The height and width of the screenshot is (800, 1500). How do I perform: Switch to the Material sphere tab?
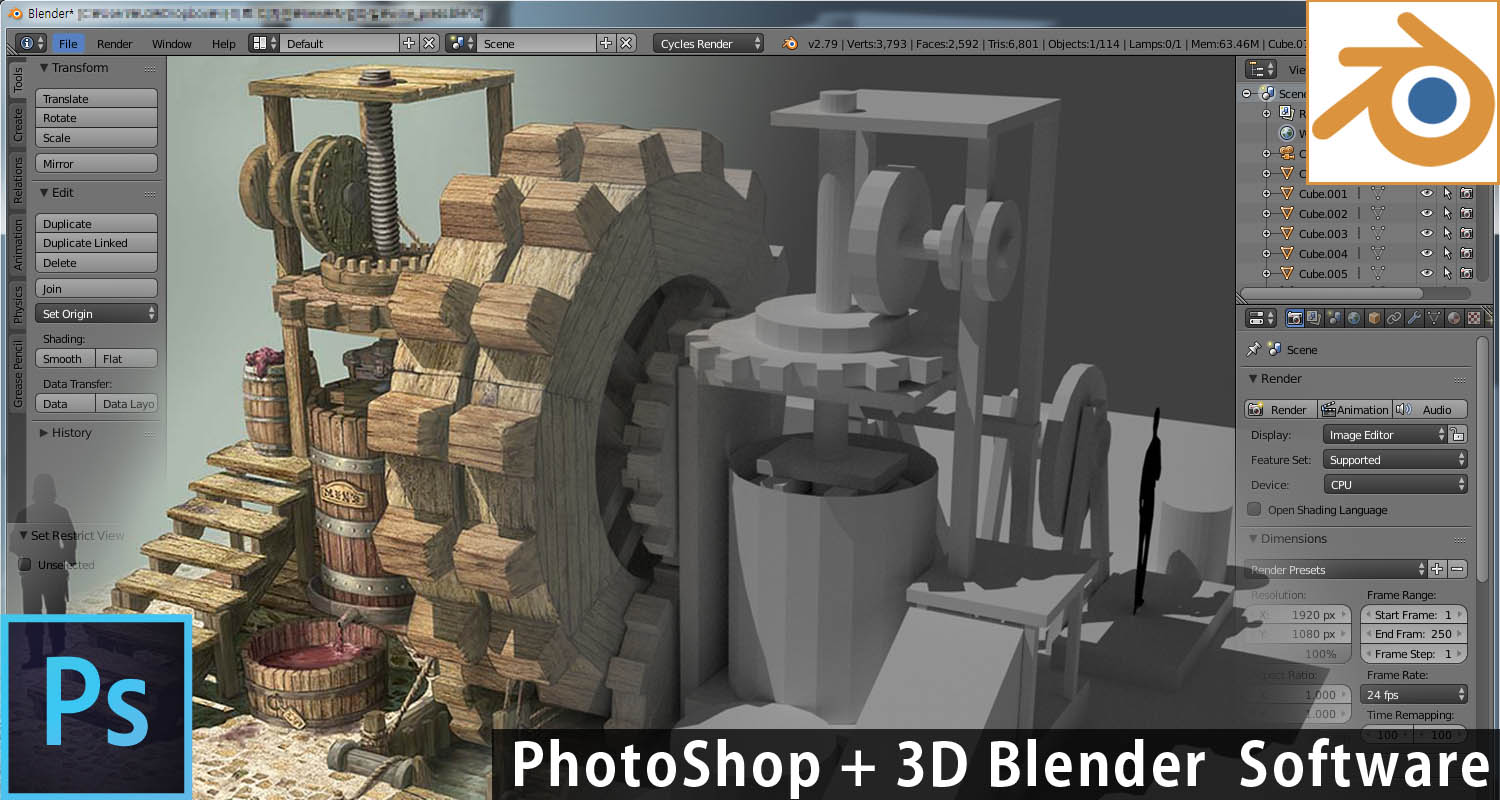point(1454,318)
